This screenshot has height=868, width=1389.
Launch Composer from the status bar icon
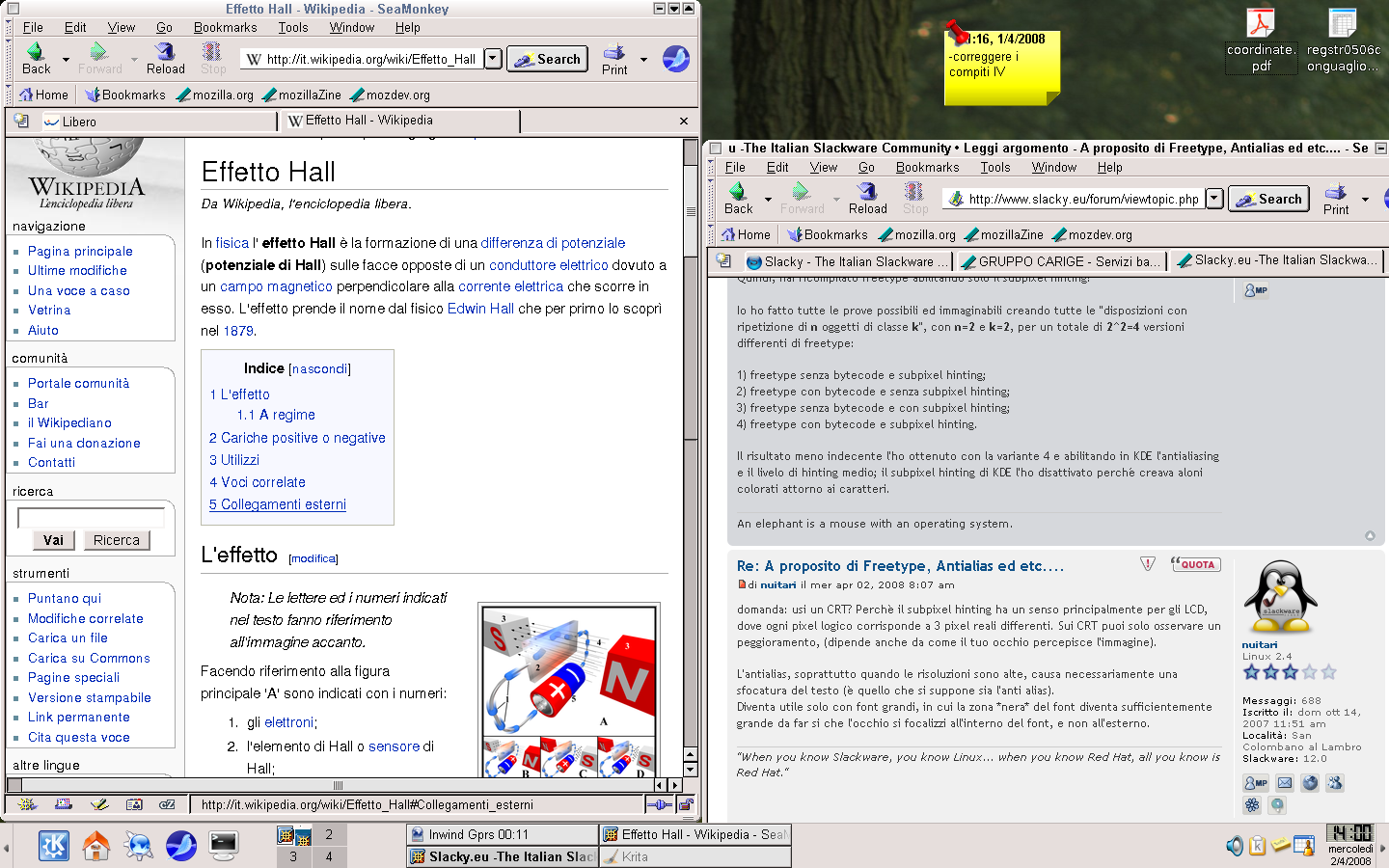coord(98,804)
